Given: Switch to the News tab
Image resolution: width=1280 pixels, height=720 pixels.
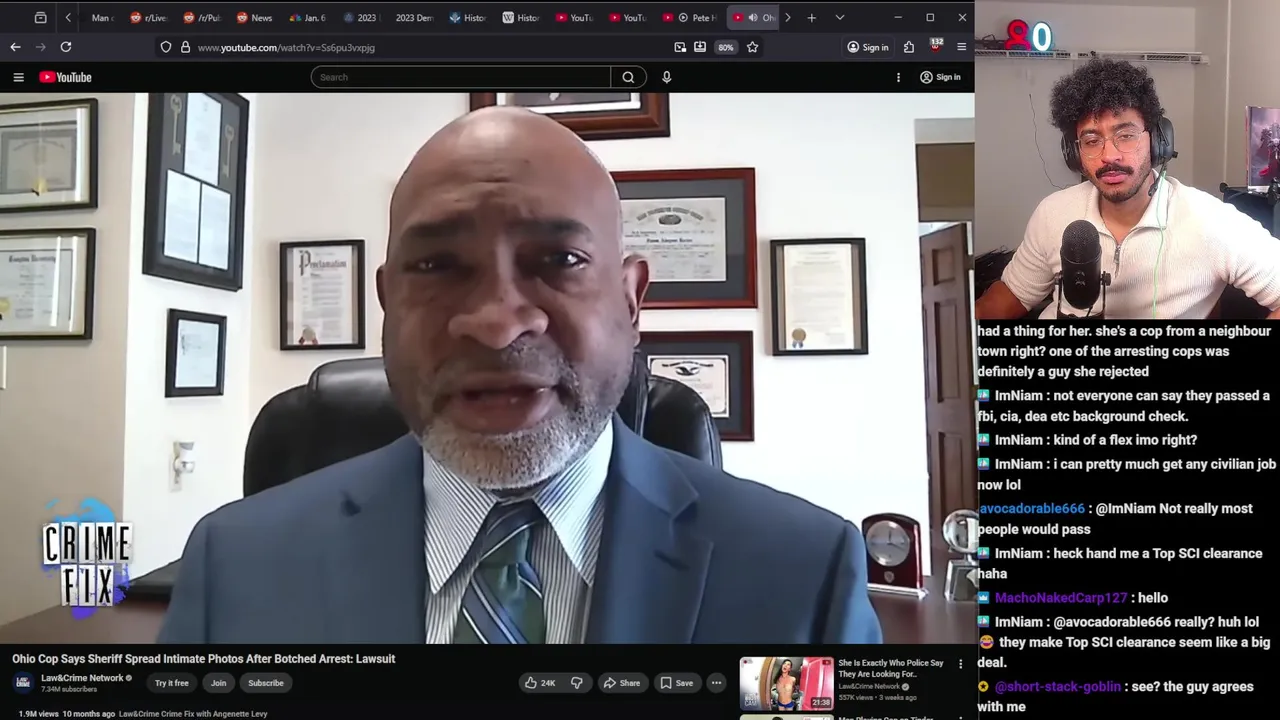Looking at the screenshot, I should point(254,17).
